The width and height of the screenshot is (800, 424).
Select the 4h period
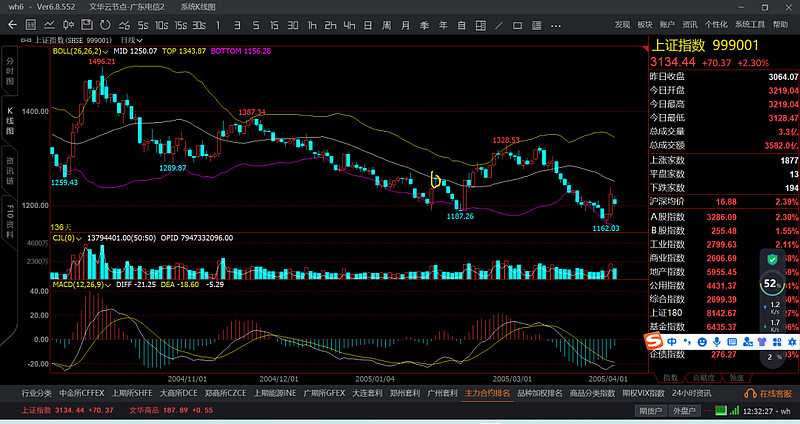coord(349,25)
